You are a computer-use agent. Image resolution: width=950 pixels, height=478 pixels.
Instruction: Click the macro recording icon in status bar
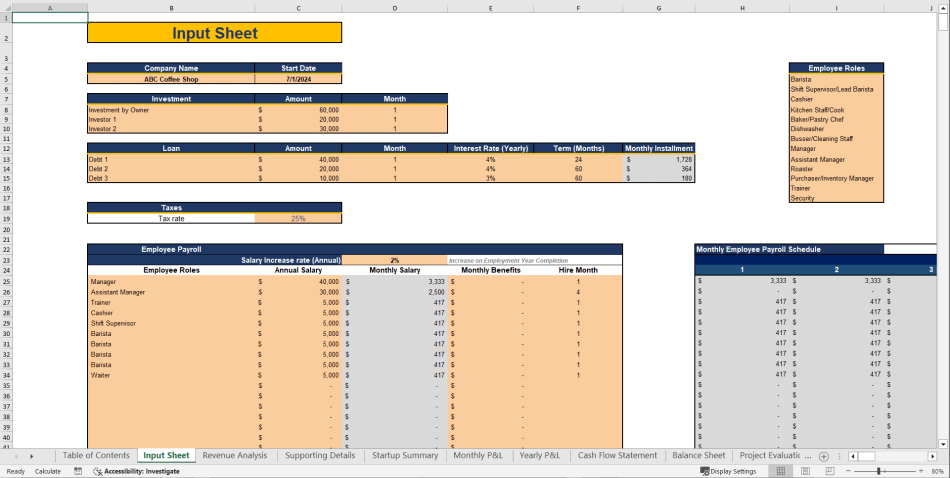pyautogui.click(x=78, y=471)
